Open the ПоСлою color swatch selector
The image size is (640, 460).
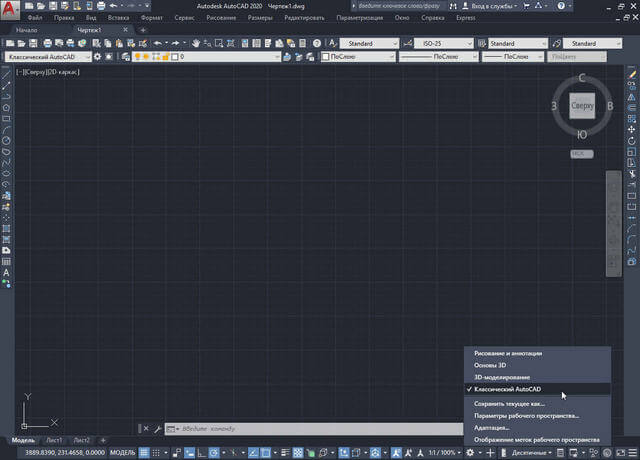tap(358, 57)
